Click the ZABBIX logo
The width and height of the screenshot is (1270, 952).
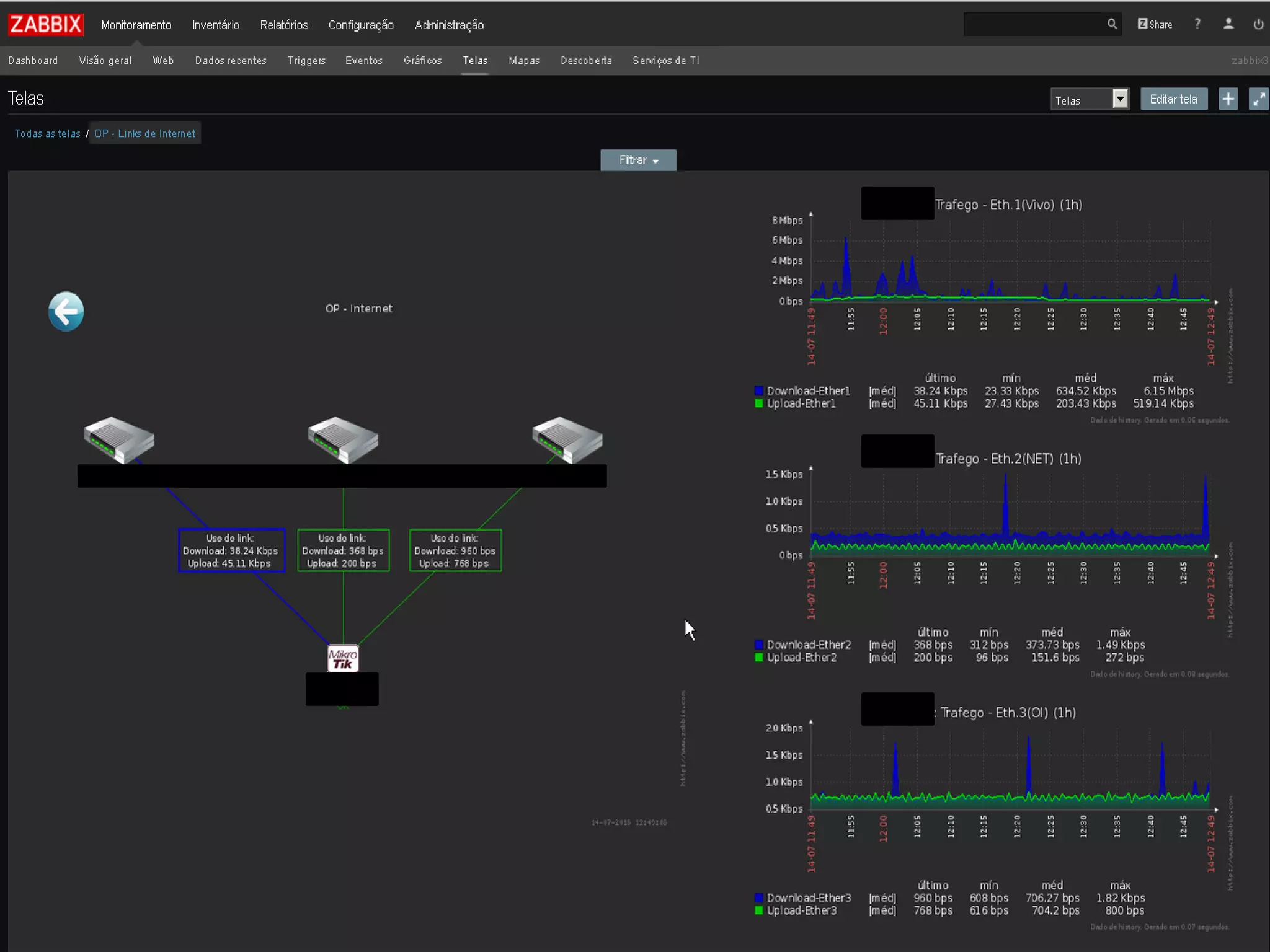coord(46,24)
